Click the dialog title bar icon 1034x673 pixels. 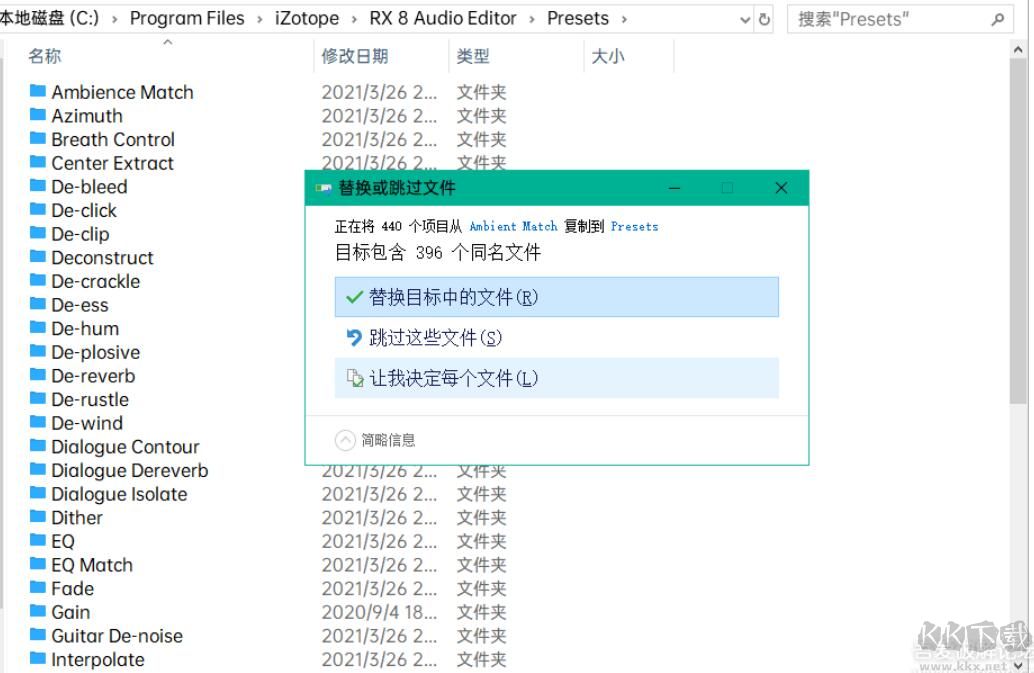(x=322, y=188)
